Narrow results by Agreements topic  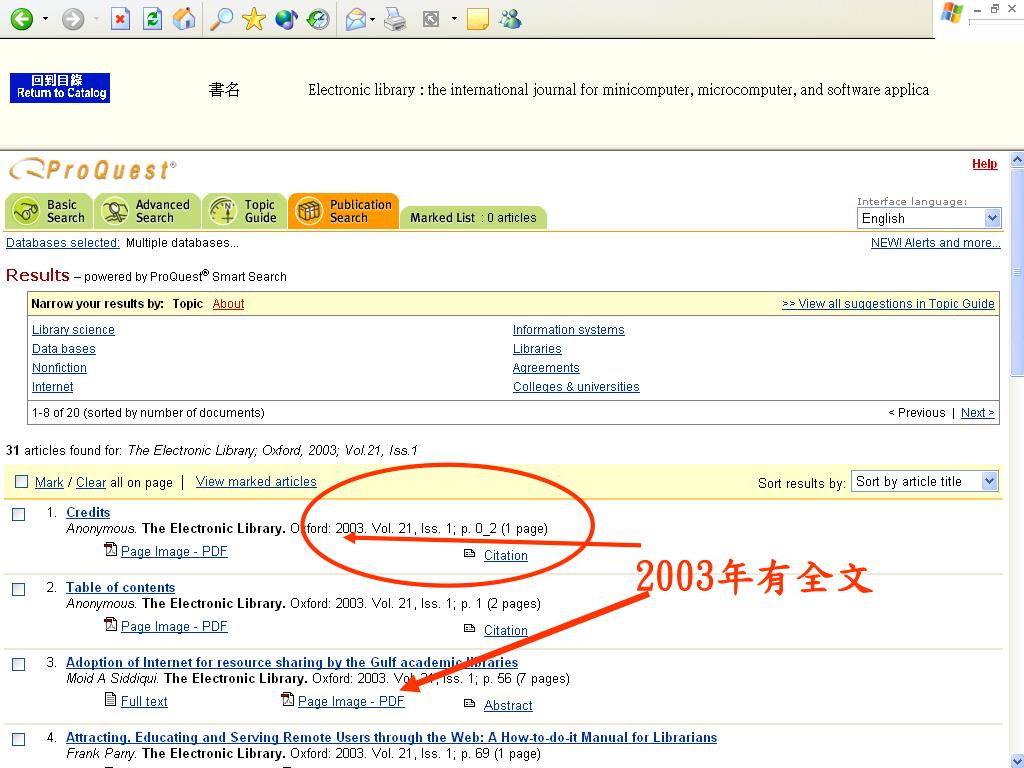pos(546,368)
